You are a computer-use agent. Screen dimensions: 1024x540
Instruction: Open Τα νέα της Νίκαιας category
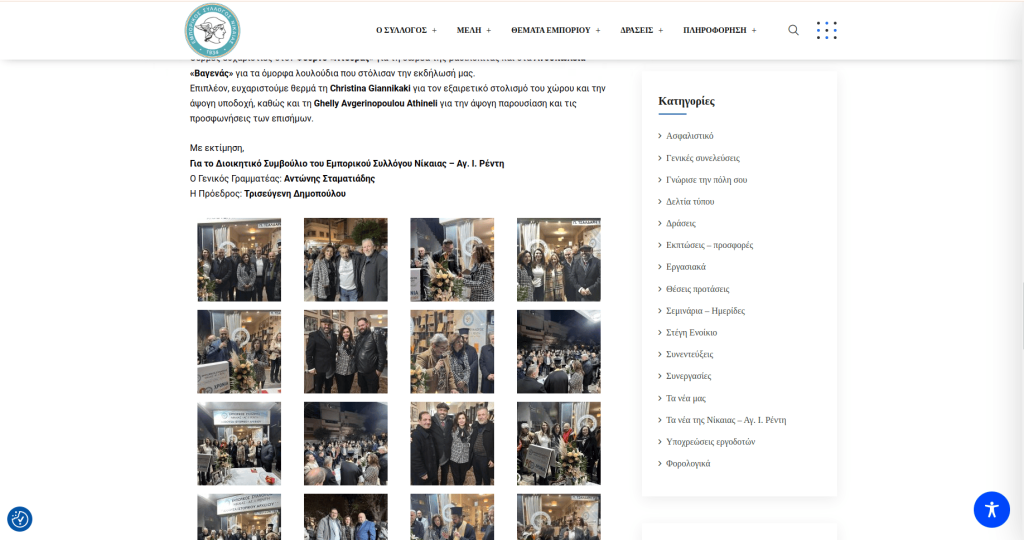[726, 420]
